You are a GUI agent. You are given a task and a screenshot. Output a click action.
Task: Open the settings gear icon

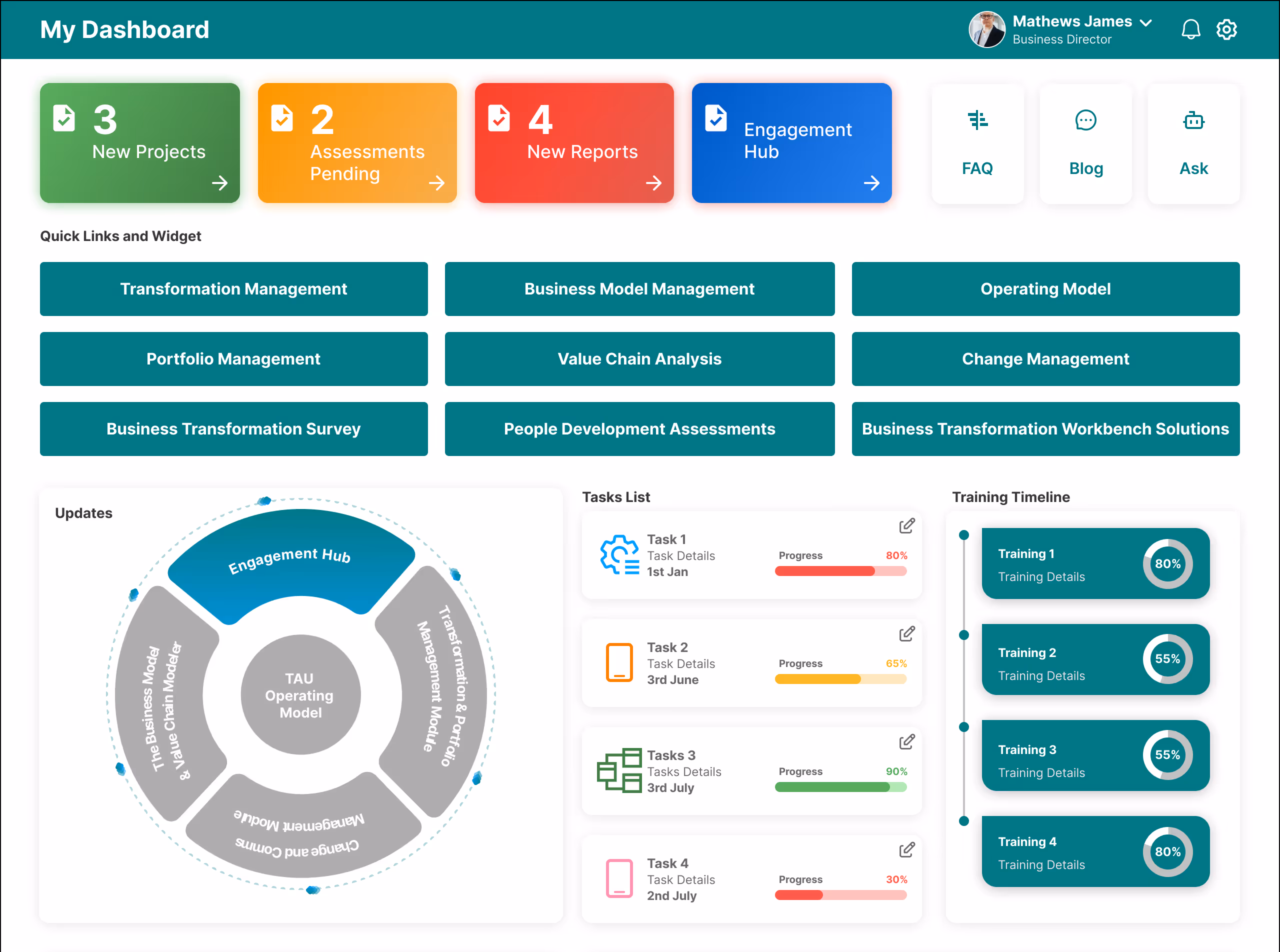click(x=1226, y=29)
